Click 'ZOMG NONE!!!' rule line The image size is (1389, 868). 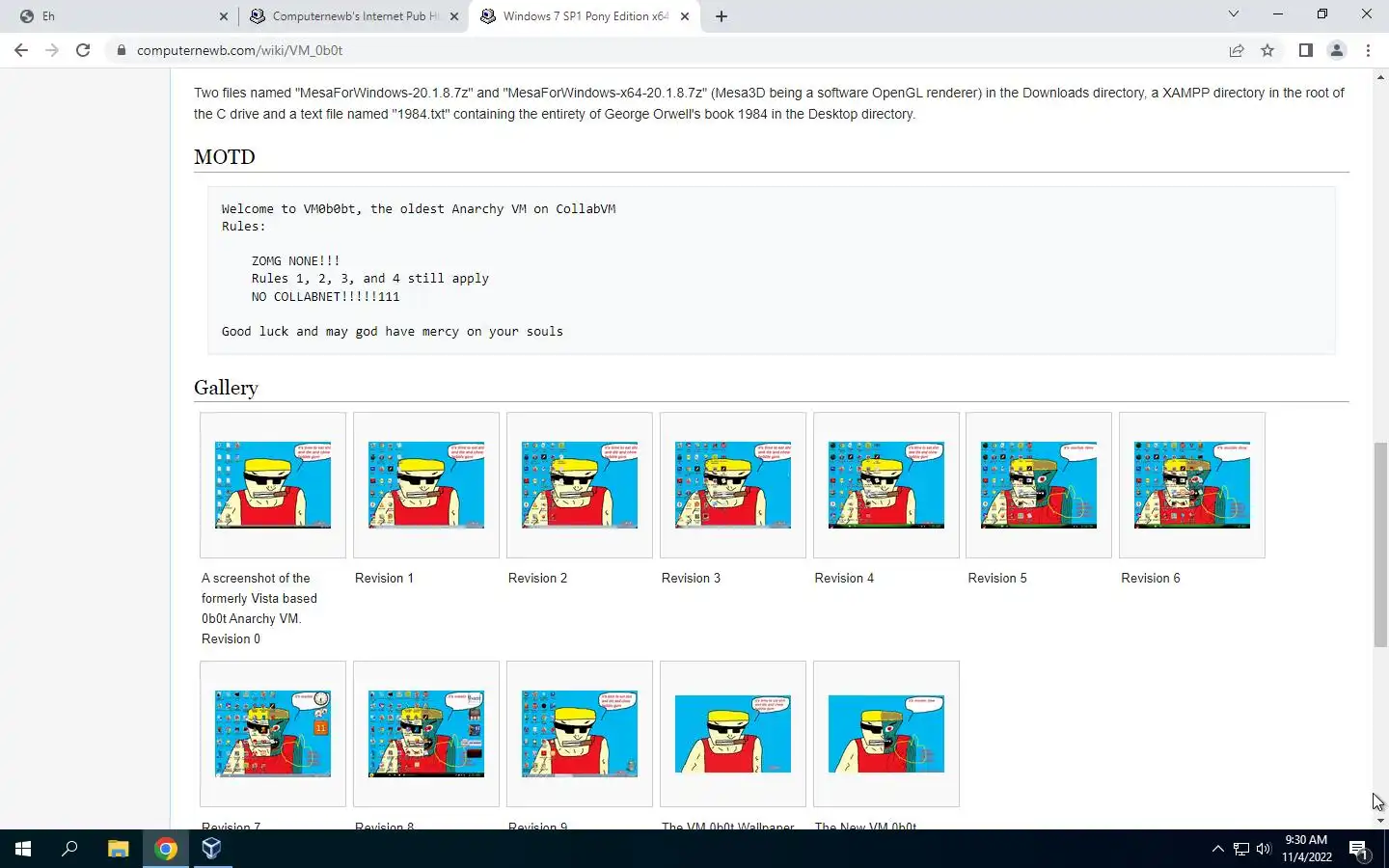(296, 261)
